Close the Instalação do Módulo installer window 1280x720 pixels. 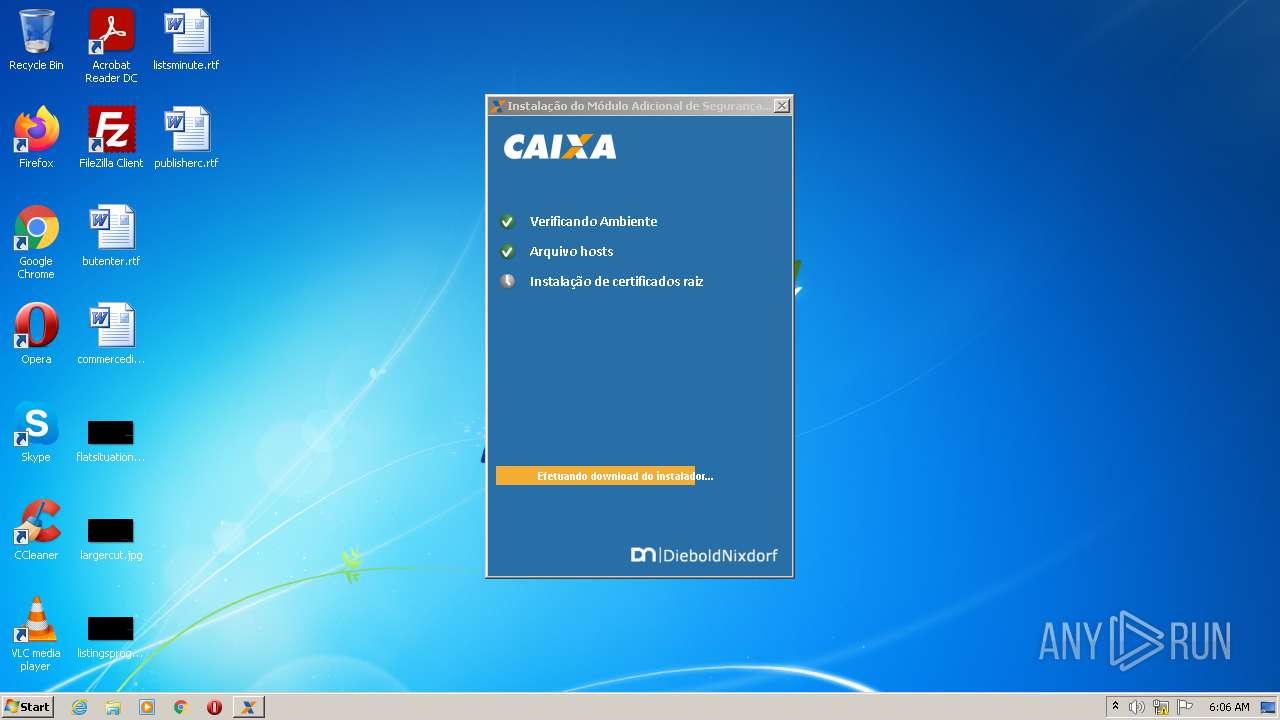[x=782, y=105]
